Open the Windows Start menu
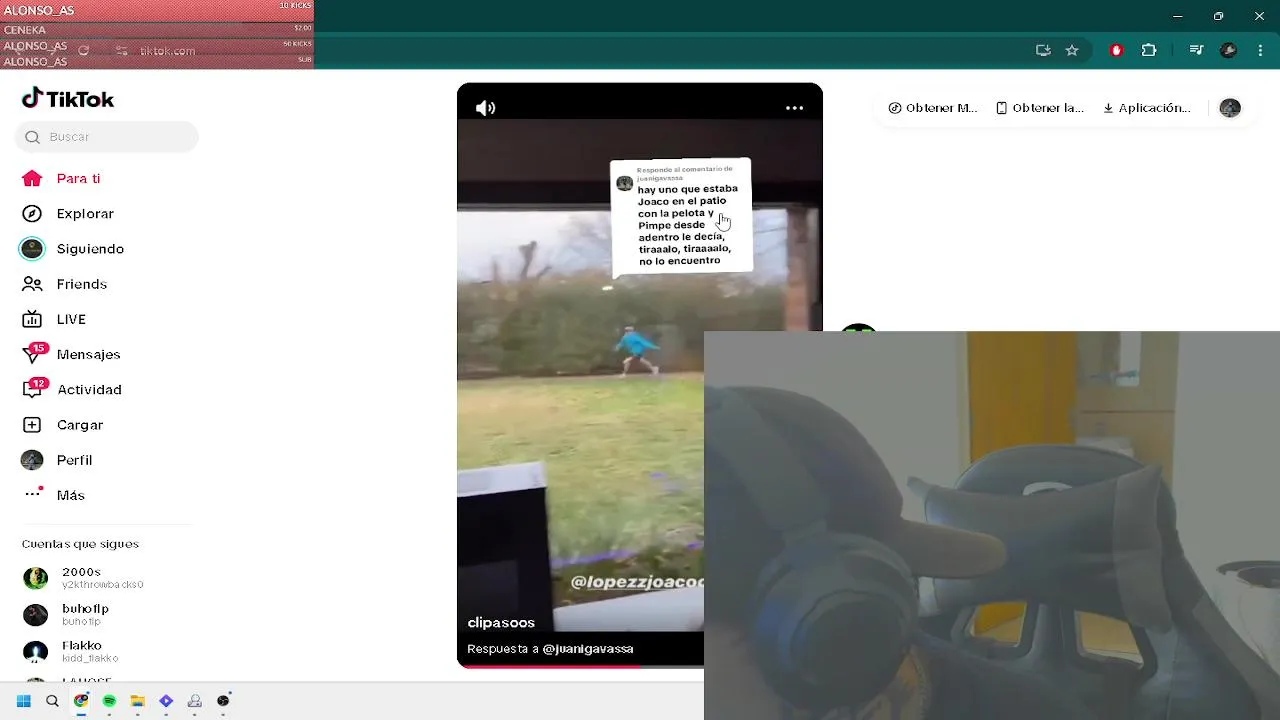Viewport: 1280px width, 720px height. pos(24,701)
